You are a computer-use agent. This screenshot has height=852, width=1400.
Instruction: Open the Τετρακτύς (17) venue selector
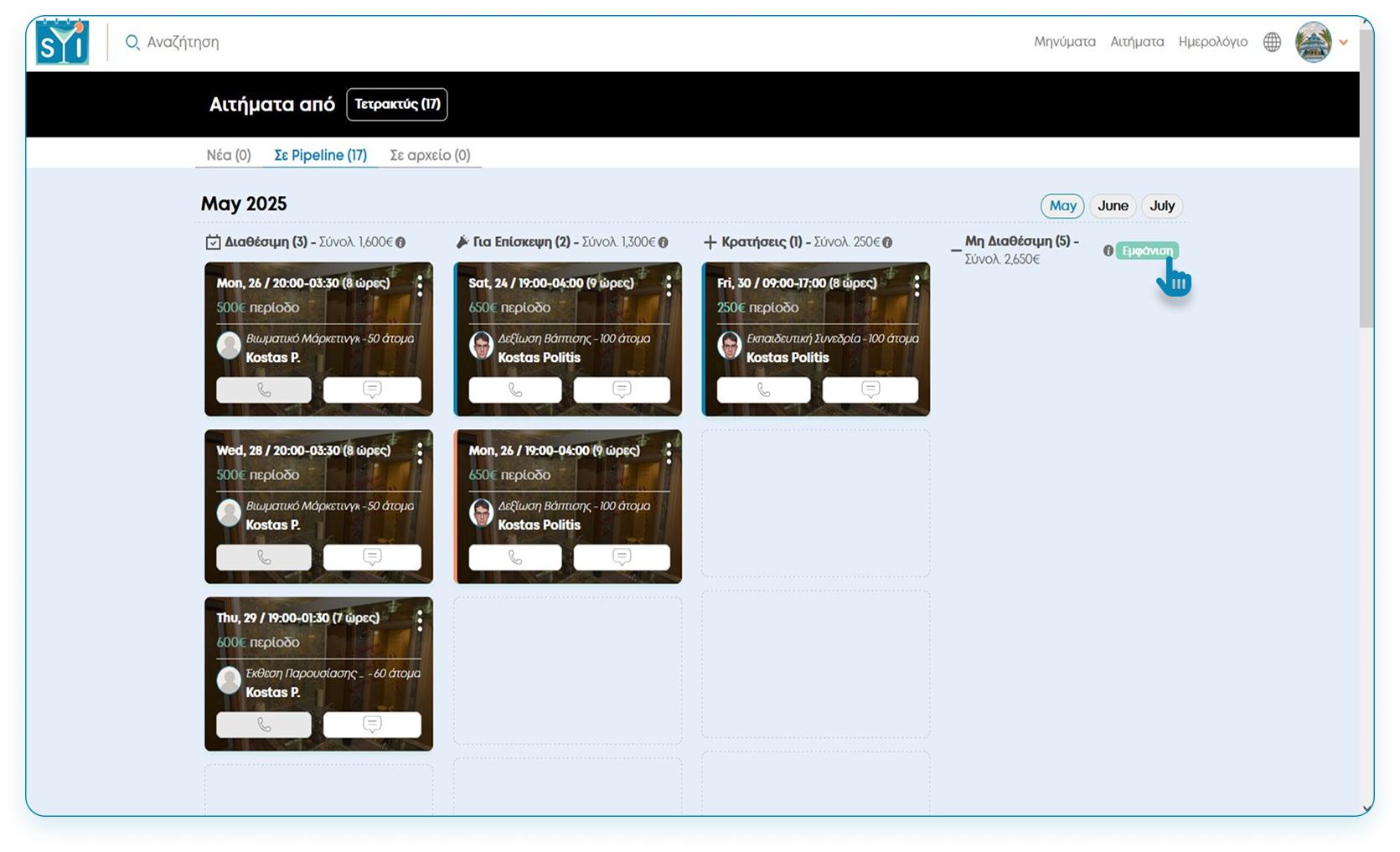(397, 105)
